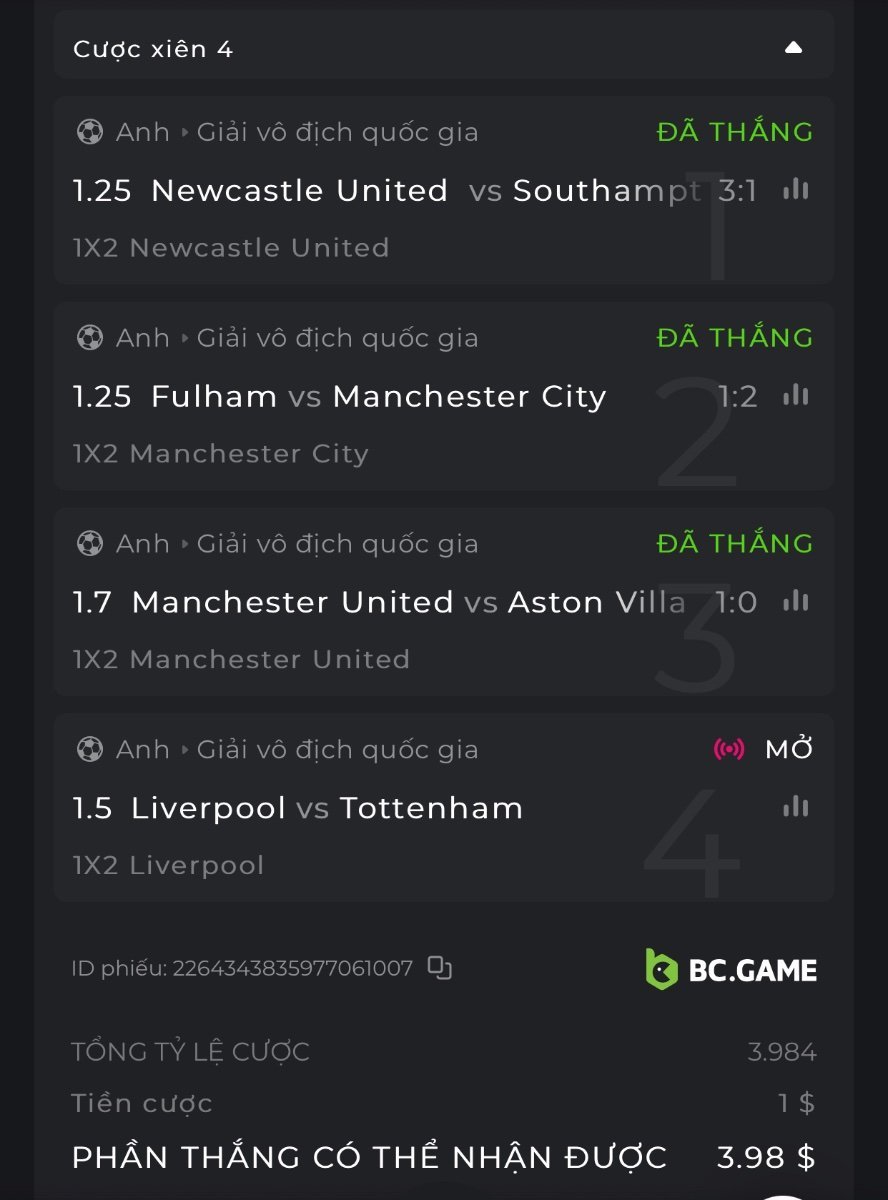The height and width of the screenshot is (1200, 888).
Task: Collapse the Cược xiên 4 bet slip
Action: (793, 48)
